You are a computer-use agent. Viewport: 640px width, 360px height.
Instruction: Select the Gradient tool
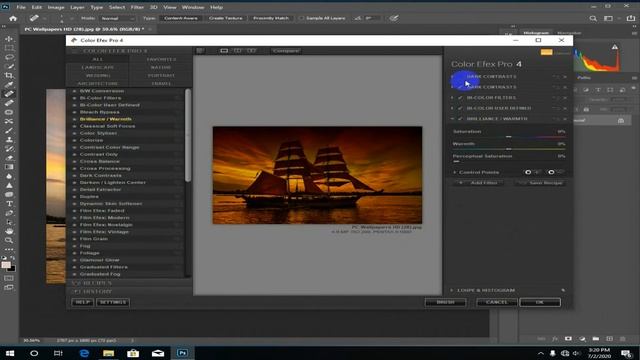9,167
